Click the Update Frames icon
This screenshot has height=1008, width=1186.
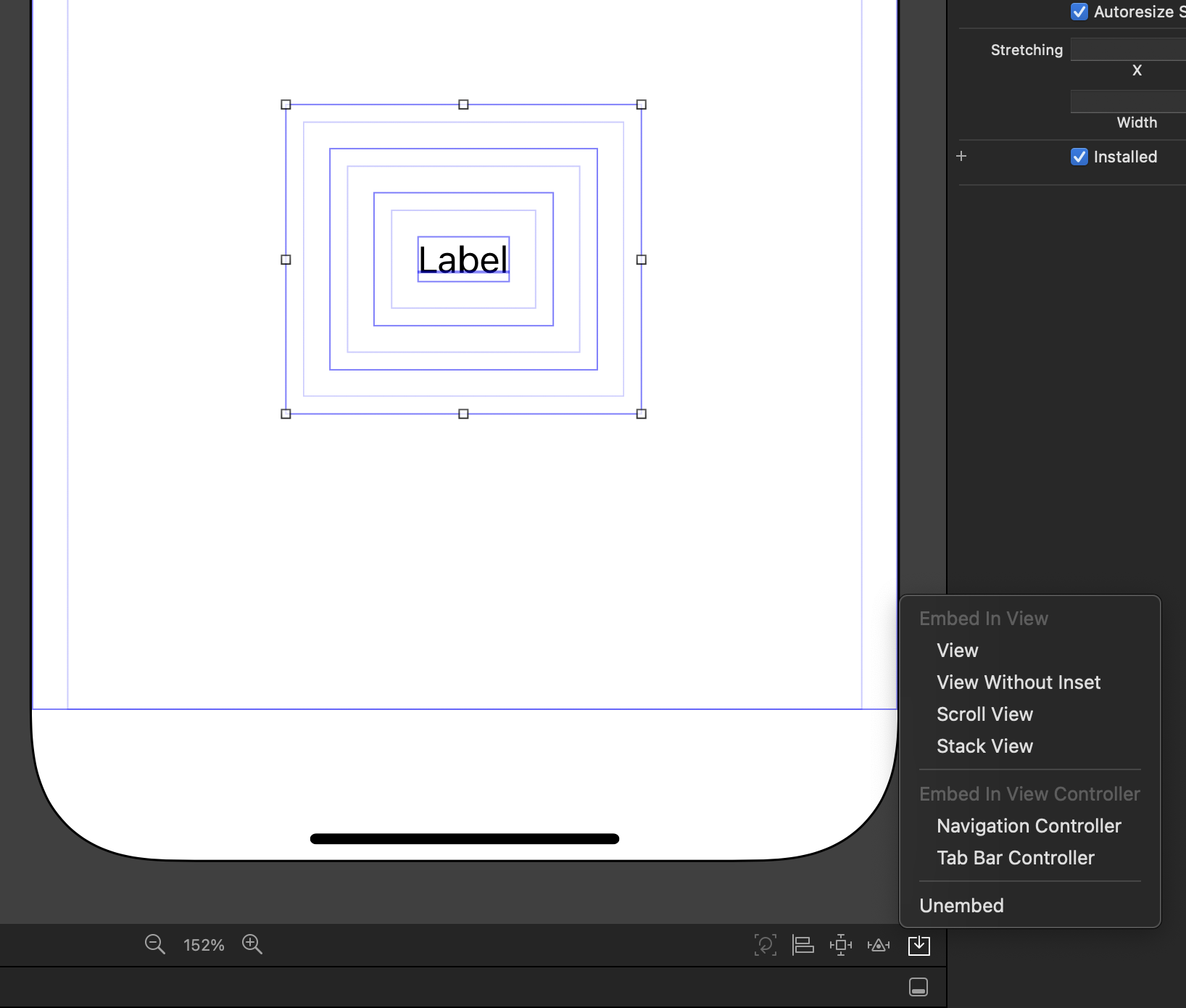pyautogui.click(x=765, y=945)
